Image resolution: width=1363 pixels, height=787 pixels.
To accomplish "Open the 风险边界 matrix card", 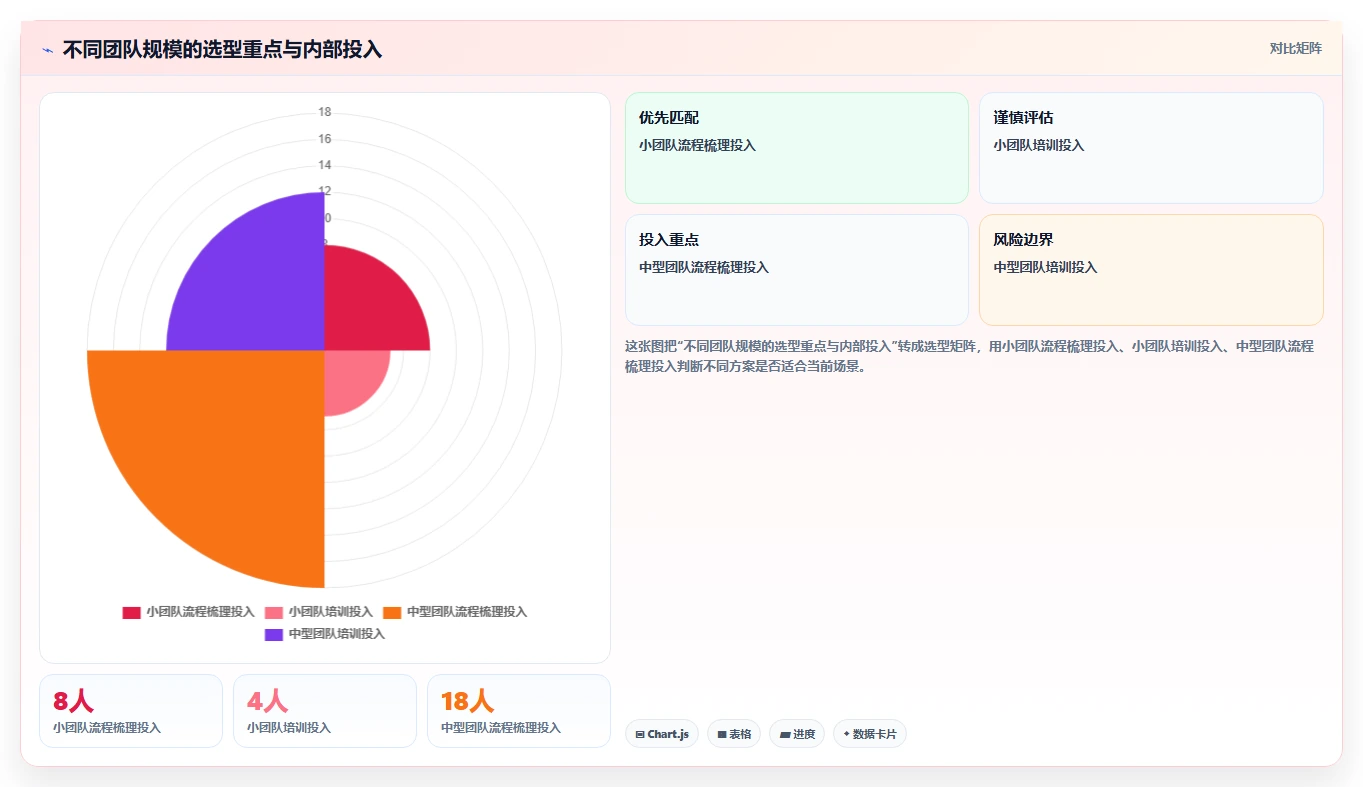I will point(1151,270).
